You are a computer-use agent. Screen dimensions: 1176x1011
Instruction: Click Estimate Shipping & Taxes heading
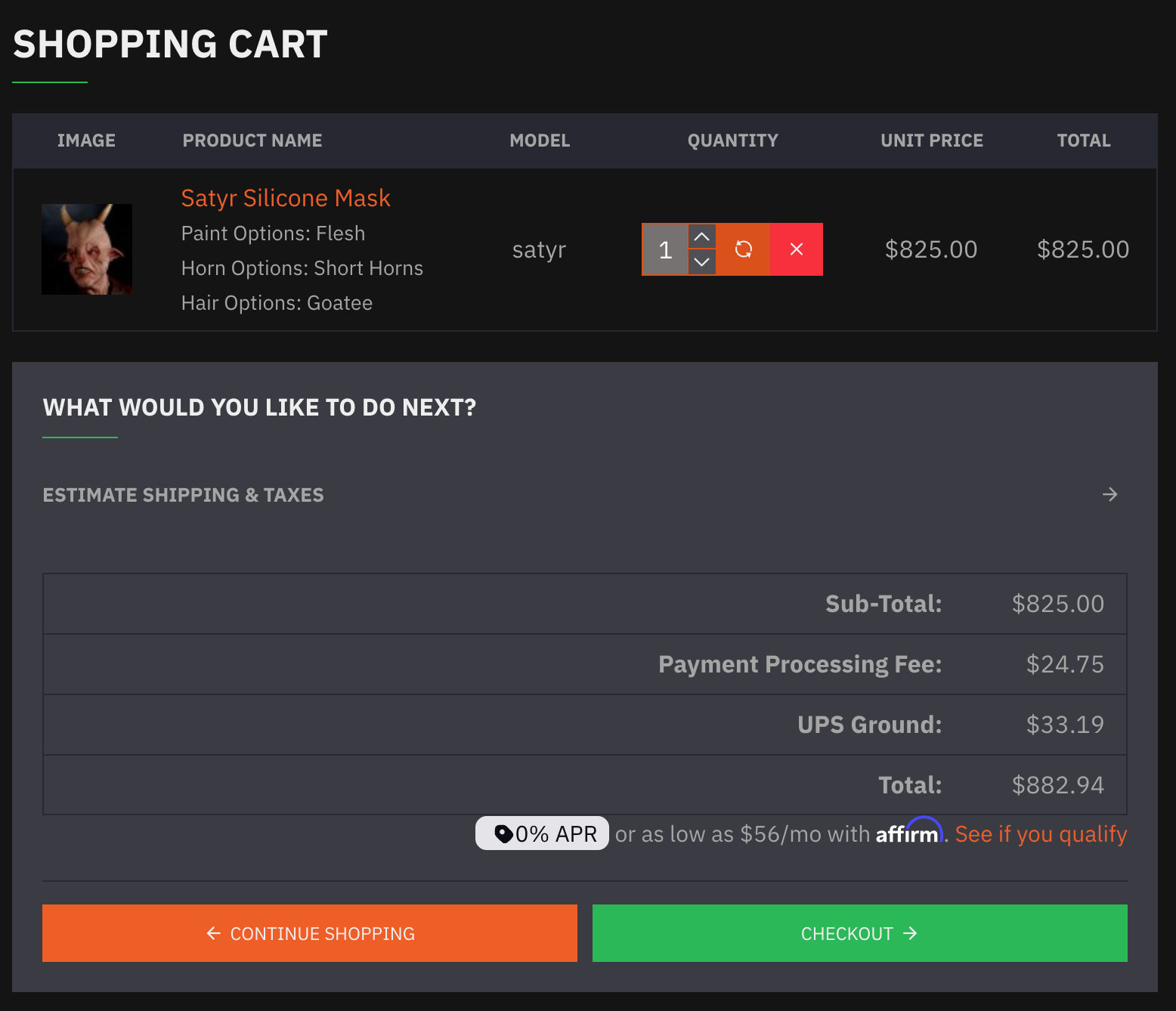[184, 495]
